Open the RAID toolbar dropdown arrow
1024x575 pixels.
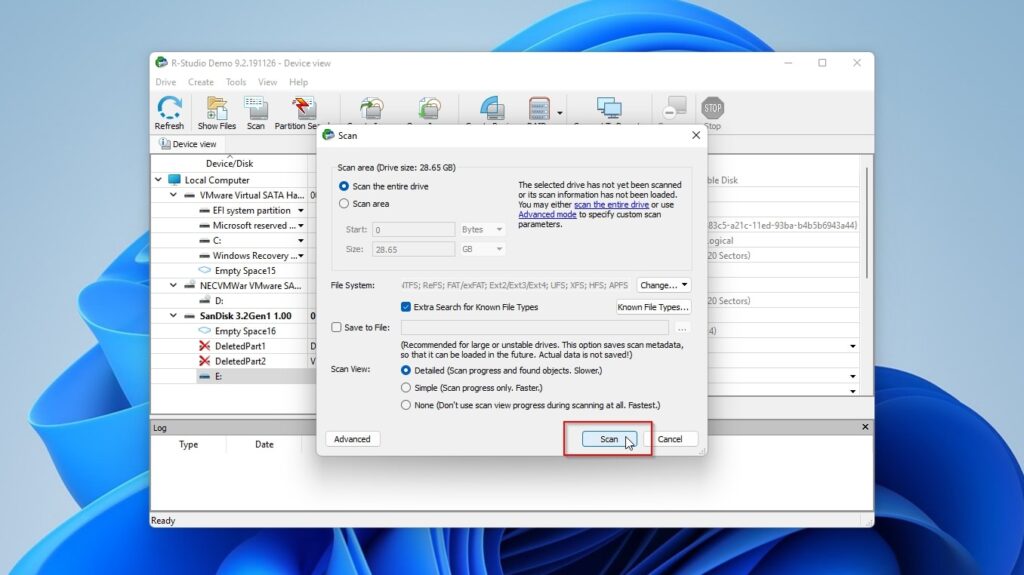tap(560, 113)
